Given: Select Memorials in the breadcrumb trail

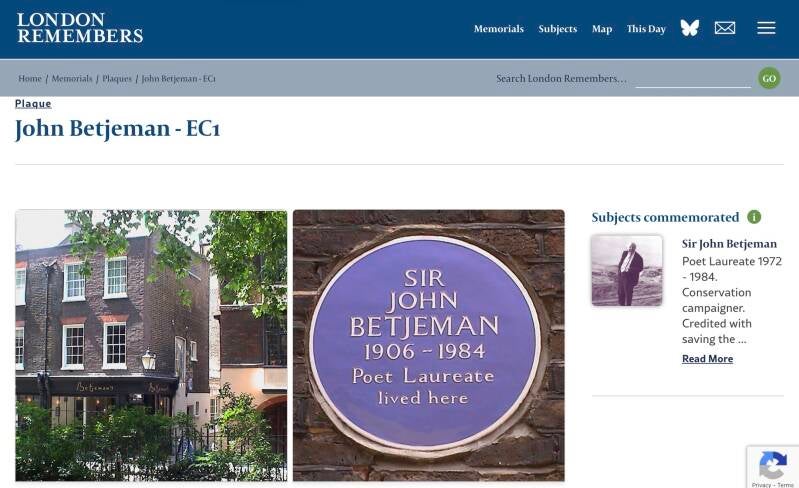Looking at the screenshot, I should pos(72,78).
